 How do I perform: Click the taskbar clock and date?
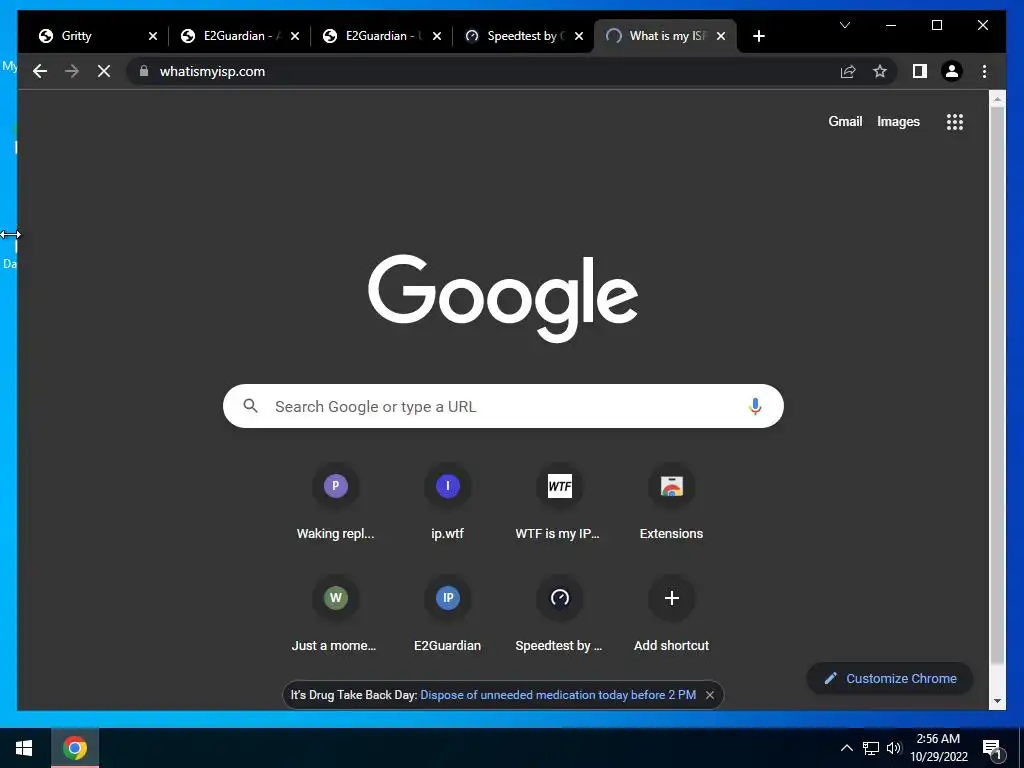tap(938, 748)
